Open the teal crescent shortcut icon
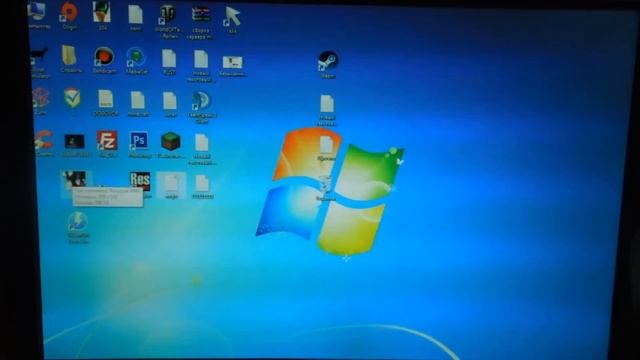This screenshot has width=640, height=360. pyautogui.click(x=201, y=101)
